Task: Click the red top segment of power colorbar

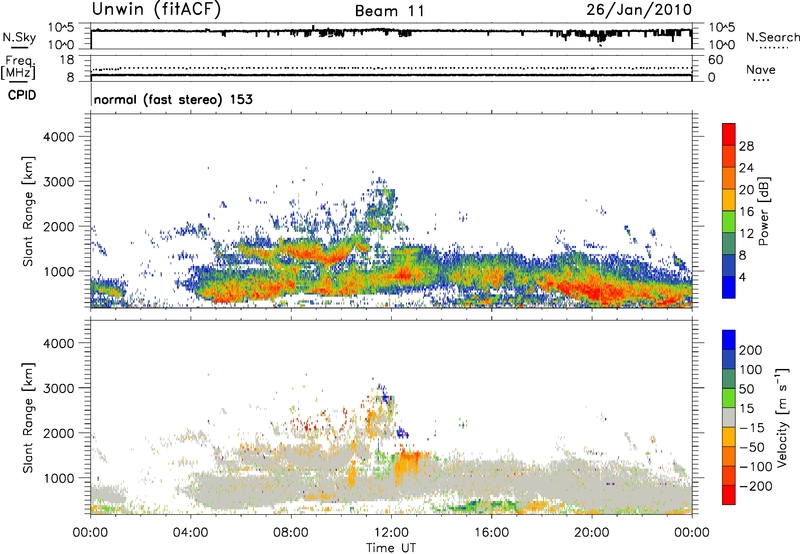Action: point(729,135)
